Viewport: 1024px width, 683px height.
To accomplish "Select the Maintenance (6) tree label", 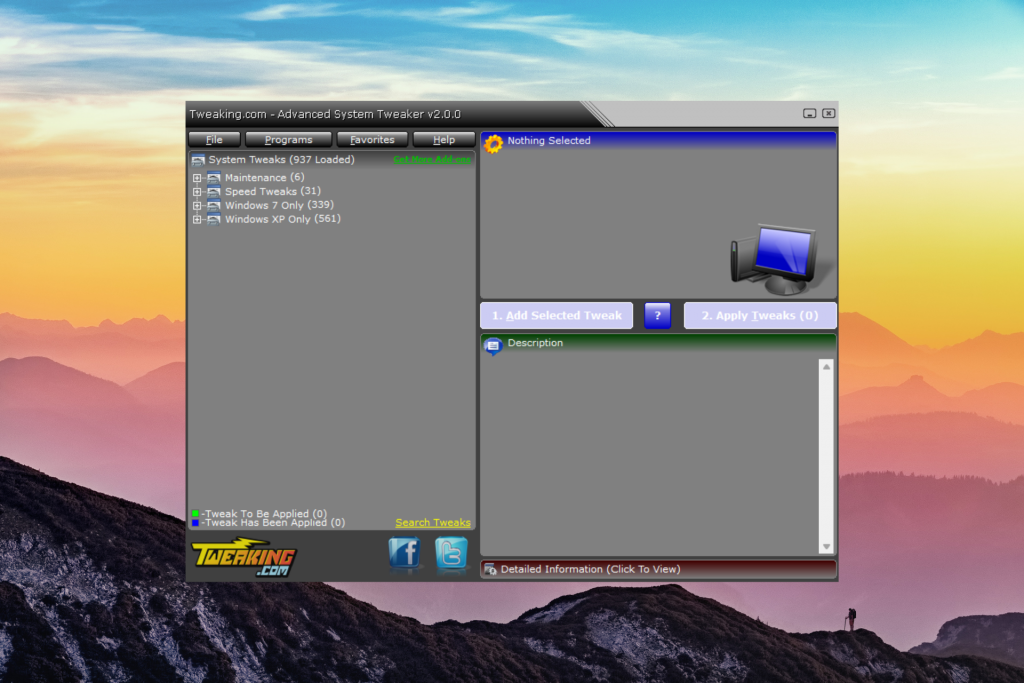I will tap(264, 178).
